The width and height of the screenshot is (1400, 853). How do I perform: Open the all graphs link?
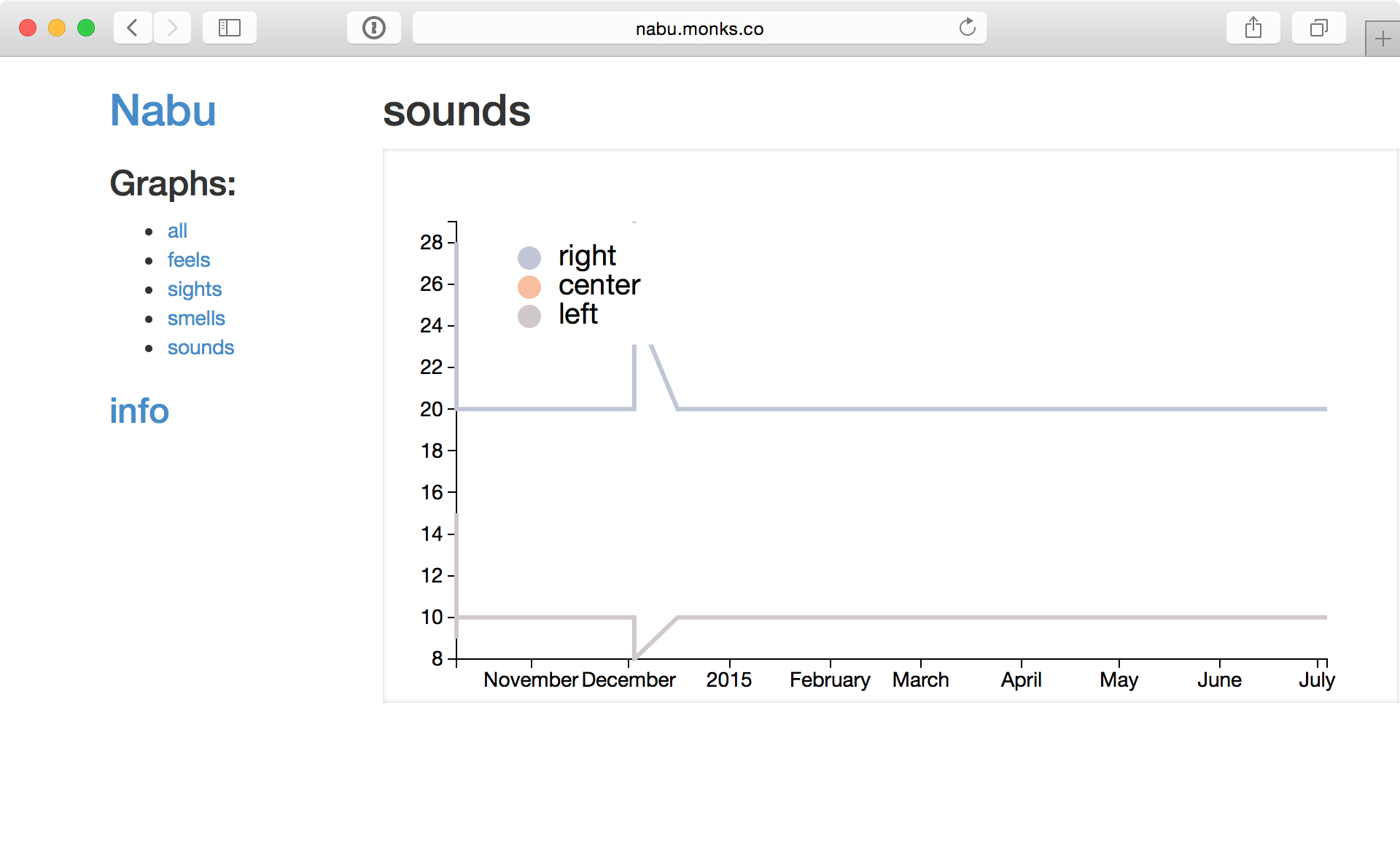pos(177,231)
